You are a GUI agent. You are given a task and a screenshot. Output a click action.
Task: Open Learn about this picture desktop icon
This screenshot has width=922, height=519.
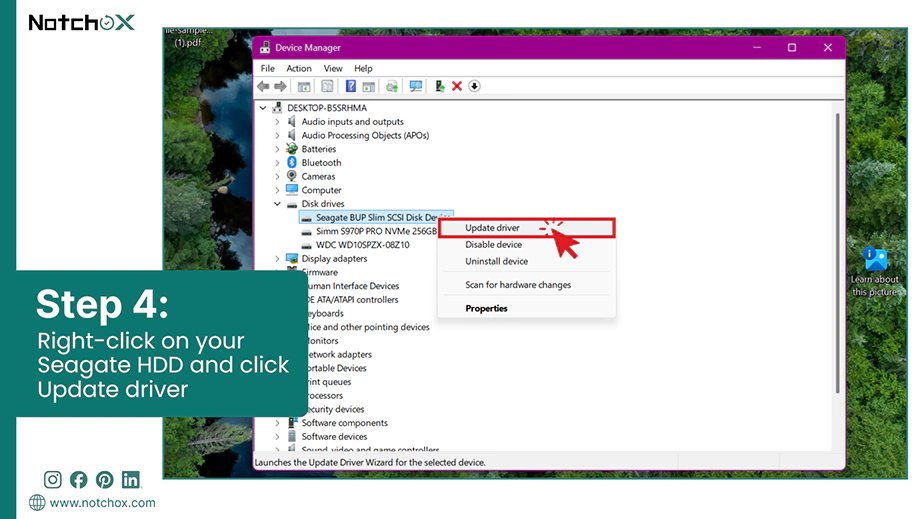(x=875, y=272)
